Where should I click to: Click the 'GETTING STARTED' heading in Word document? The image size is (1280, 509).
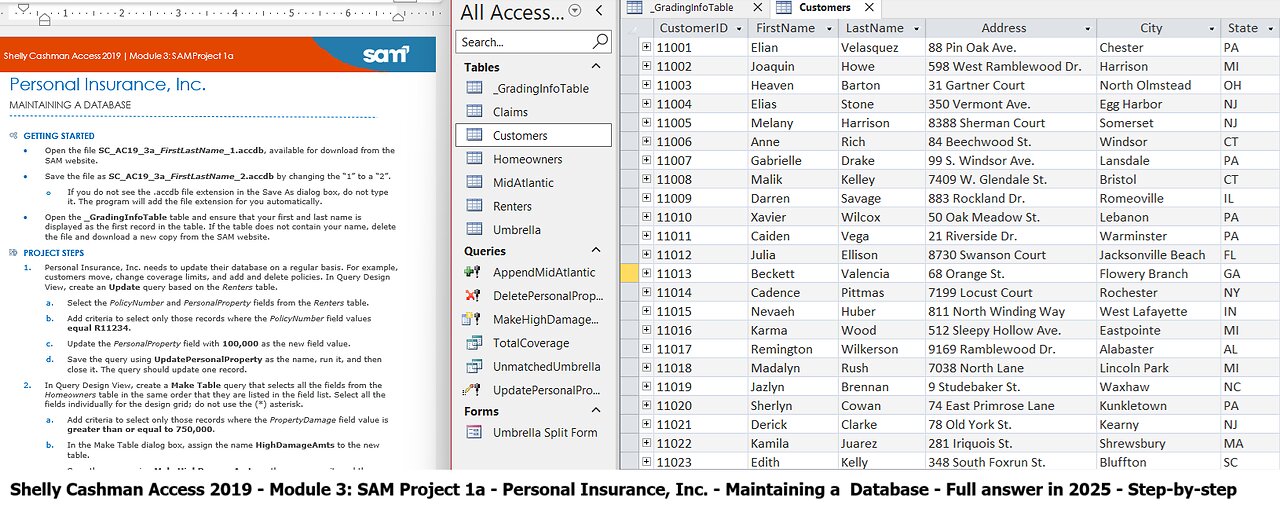click(x=59, y=136)
